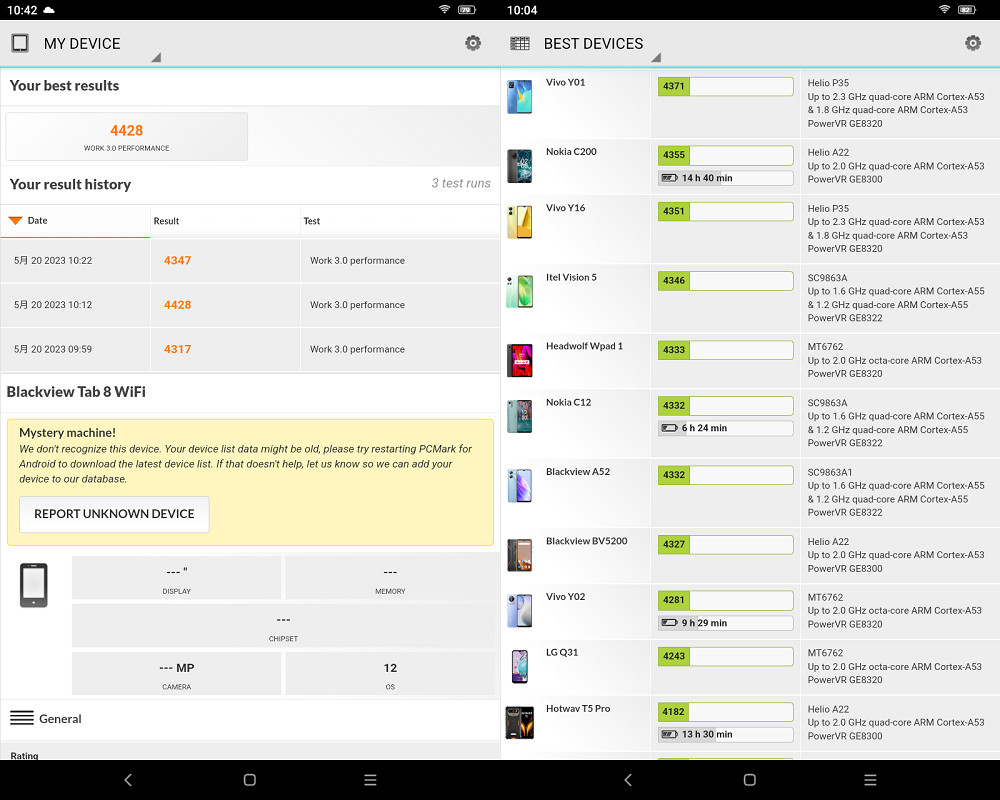Open Headwolf Wpad 1 device thumbnail
Viewport: 1000px width, 800px height.
tap(520, 360)
